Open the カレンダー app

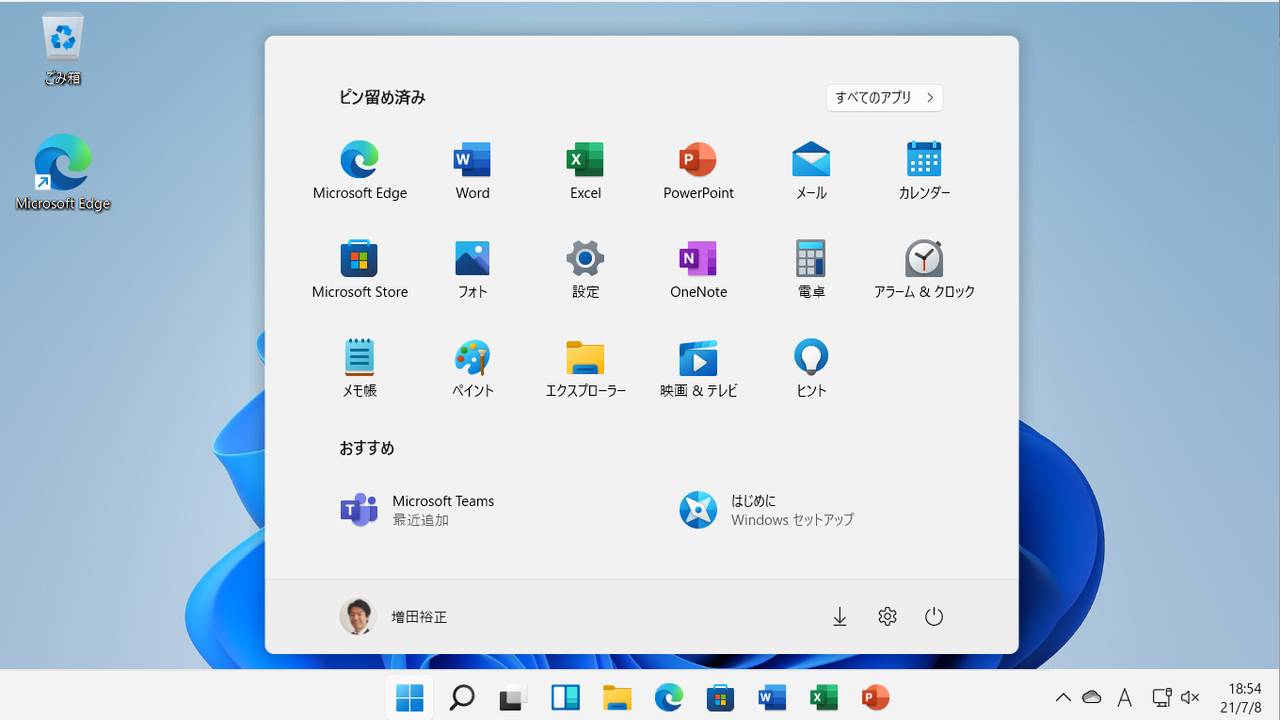(x=924, y=170)
